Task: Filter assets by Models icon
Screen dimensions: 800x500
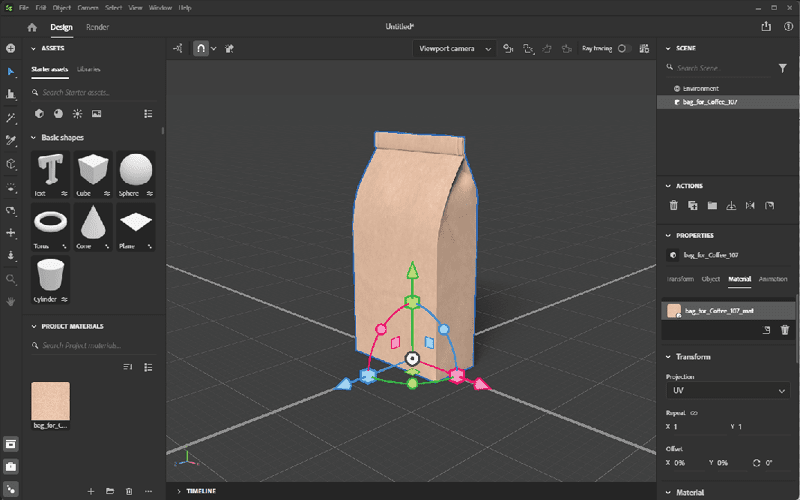Action: [39, 114]
